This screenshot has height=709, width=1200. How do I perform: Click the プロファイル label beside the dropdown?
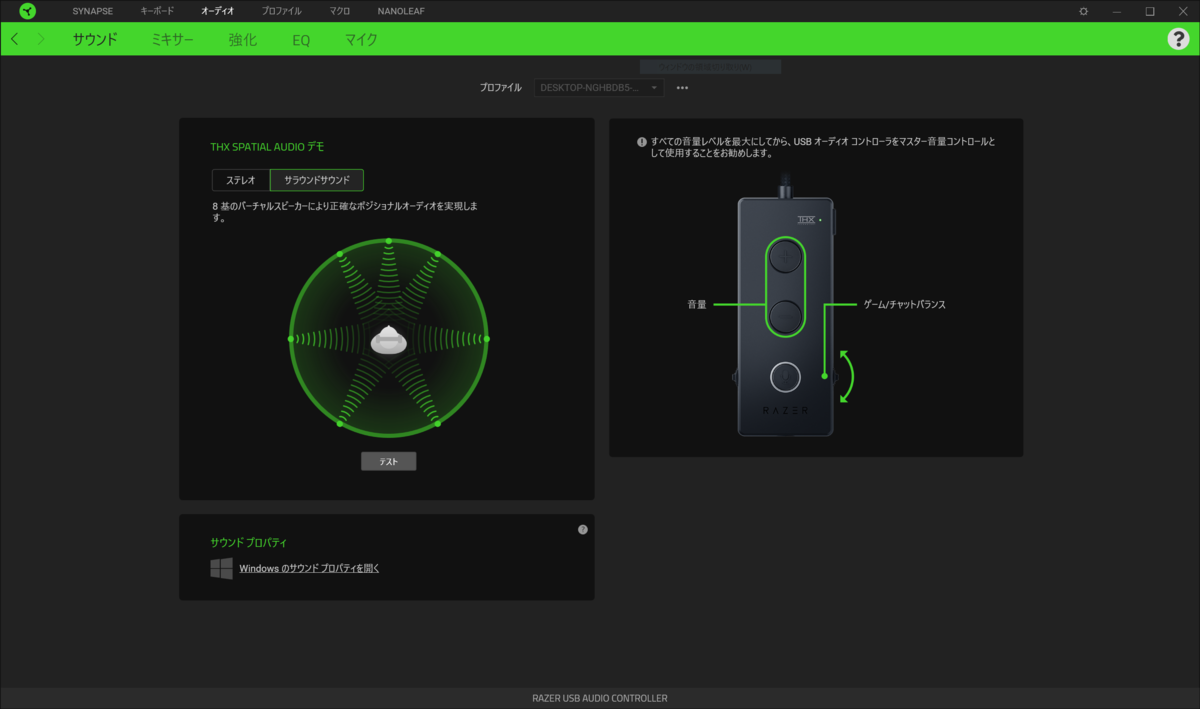pyautogui.click(x=500, y=88)
